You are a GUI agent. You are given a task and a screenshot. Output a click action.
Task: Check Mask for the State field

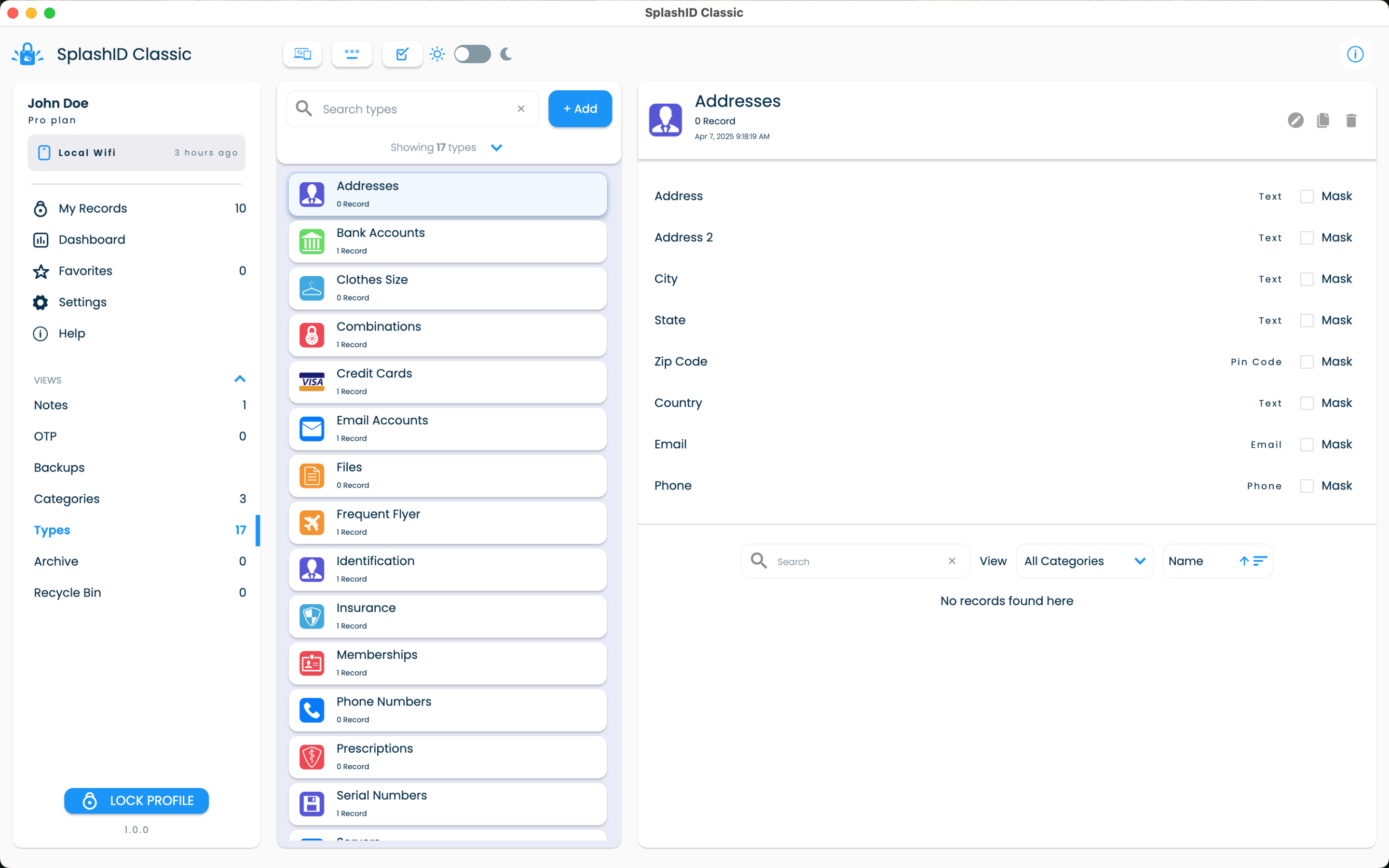[x=1307, y=320]
